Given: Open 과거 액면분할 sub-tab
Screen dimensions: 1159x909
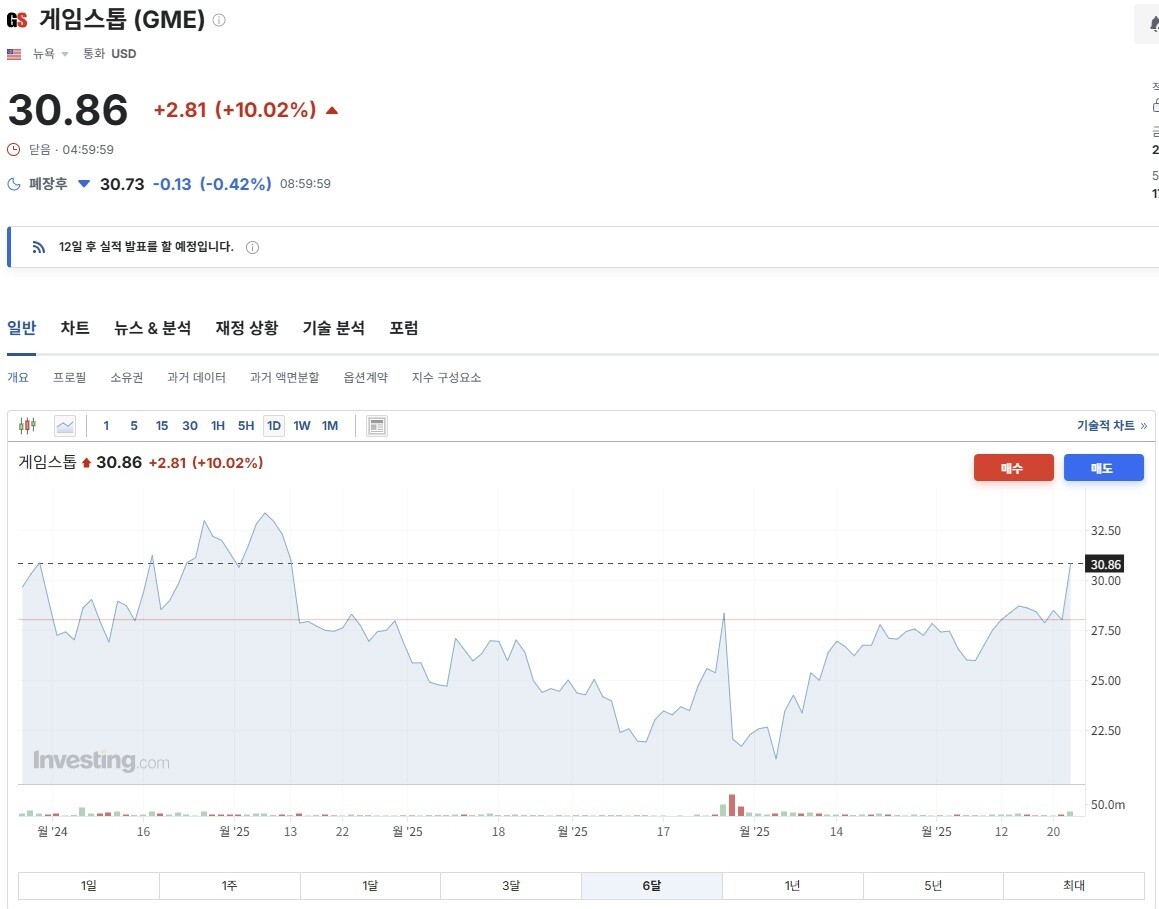Looking at the screenshot, I should pyautogui.click(x=285, y=378).
